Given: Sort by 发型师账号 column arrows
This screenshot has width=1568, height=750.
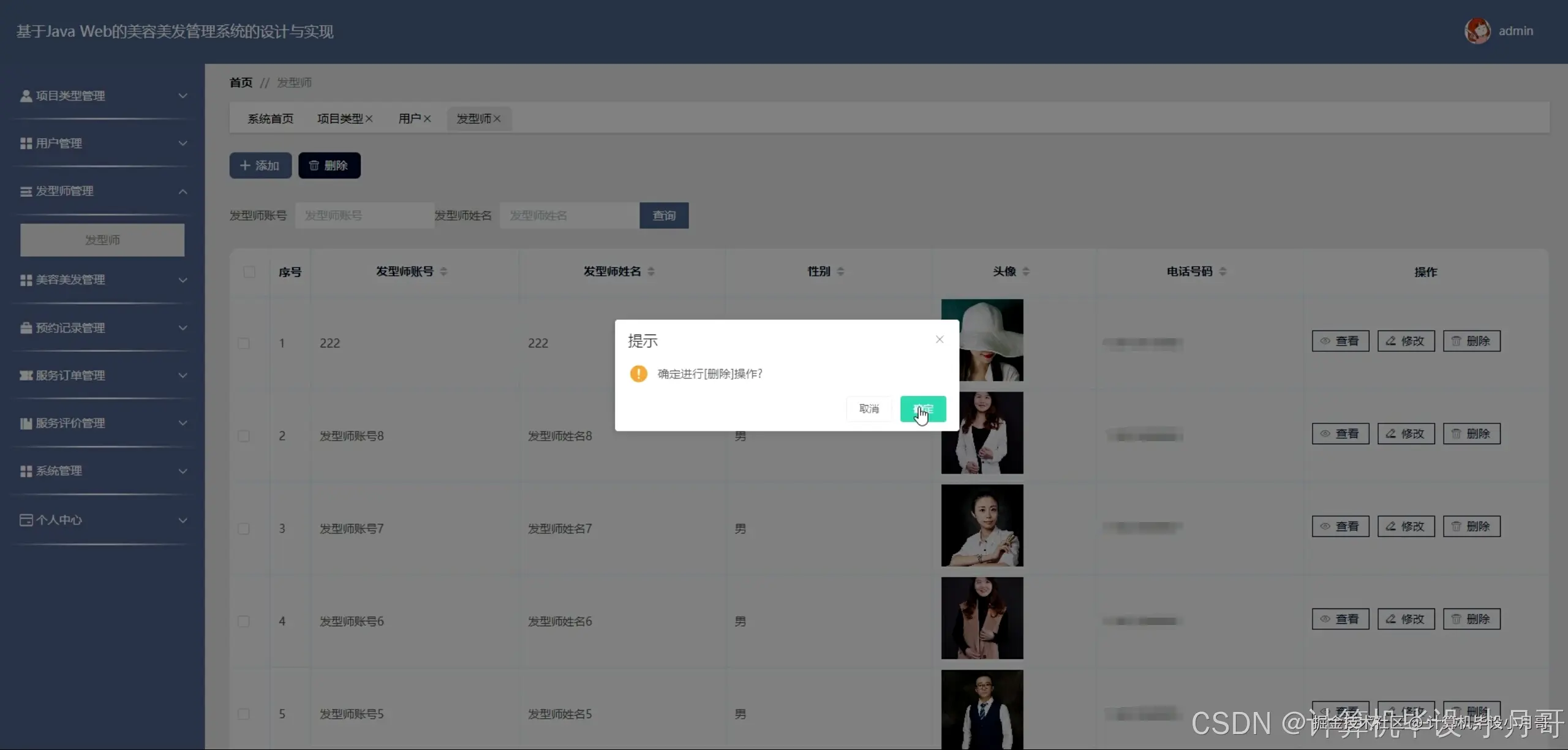Looking at the screenshot, I should [x=443, y=271].
